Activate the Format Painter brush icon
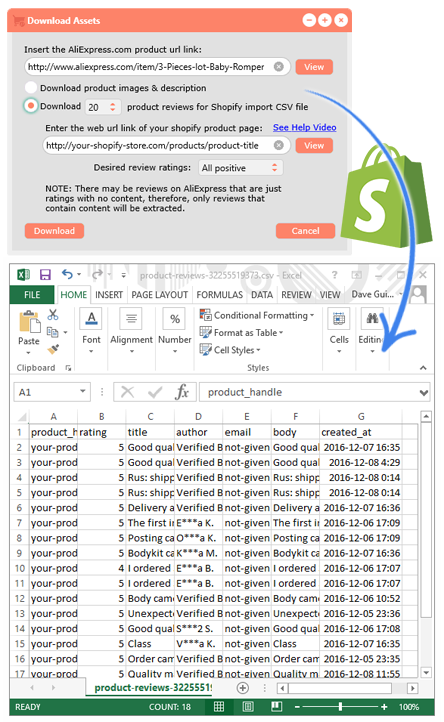The image size is (444, 722). [53, 349]
